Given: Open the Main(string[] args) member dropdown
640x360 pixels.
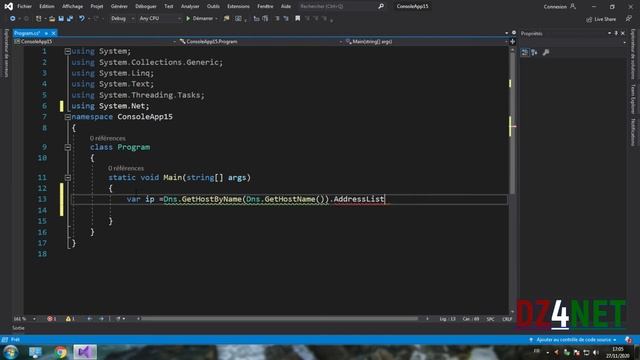Looking at the screenshot, I should (426, 42).
